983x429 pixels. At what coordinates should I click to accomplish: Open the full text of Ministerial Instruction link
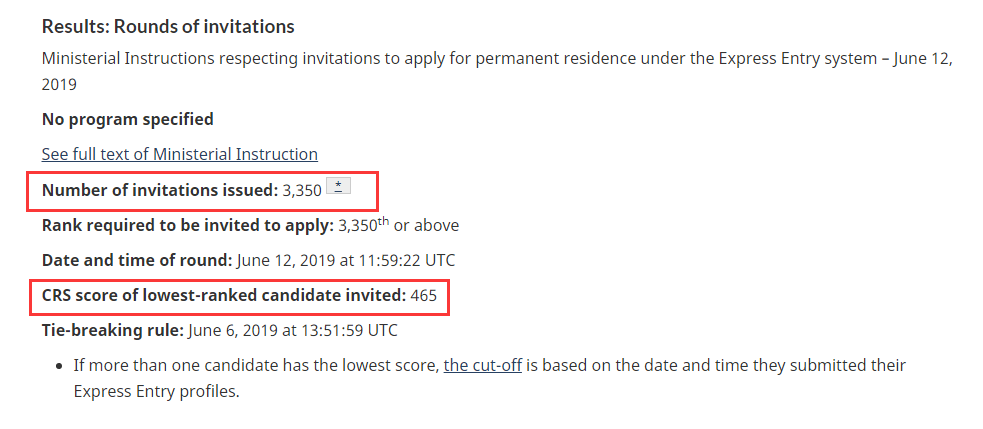(x=179, y=154)
